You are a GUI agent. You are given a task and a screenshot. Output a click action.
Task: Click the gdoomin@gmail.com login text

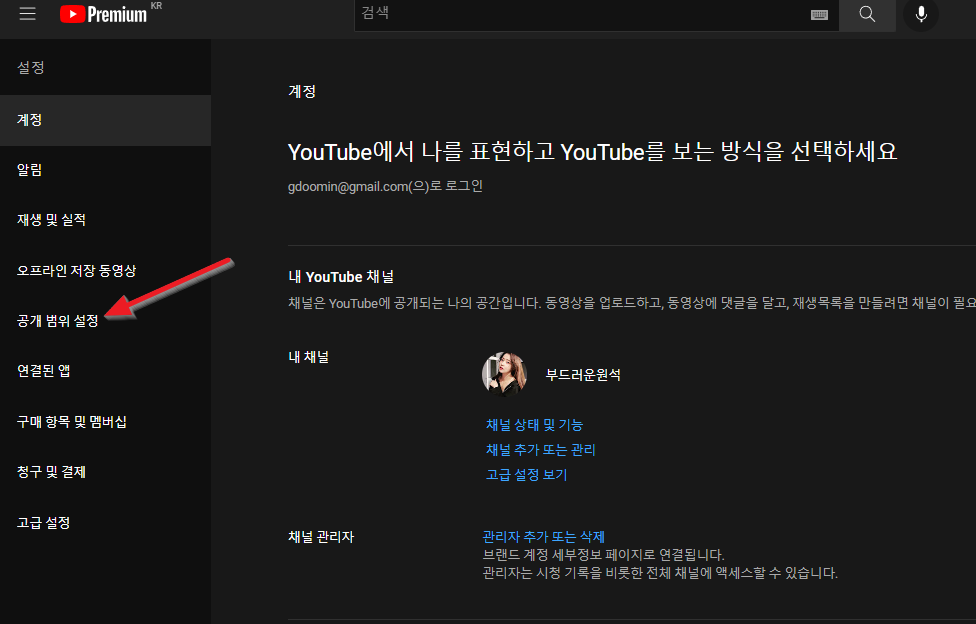click(385, 186)
